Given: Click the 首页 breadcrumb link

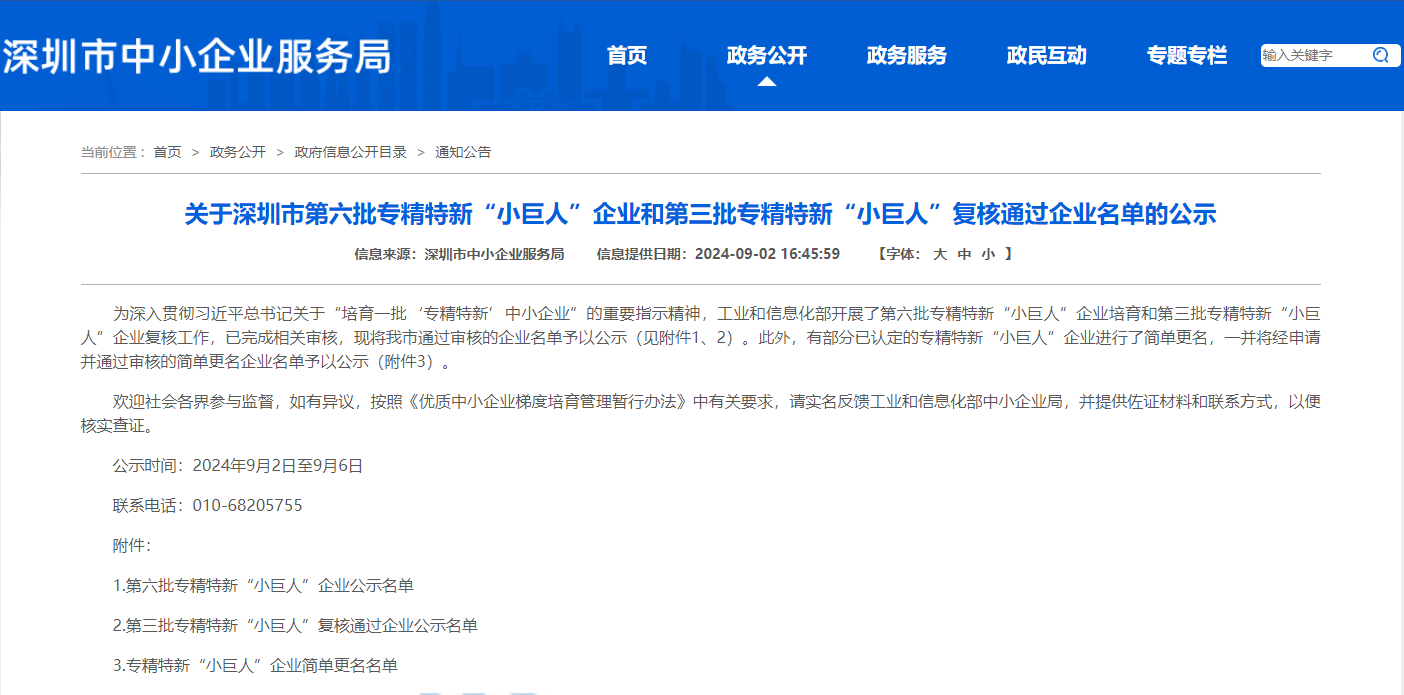Looking at the screenshot, I should (x=166, y=152).
